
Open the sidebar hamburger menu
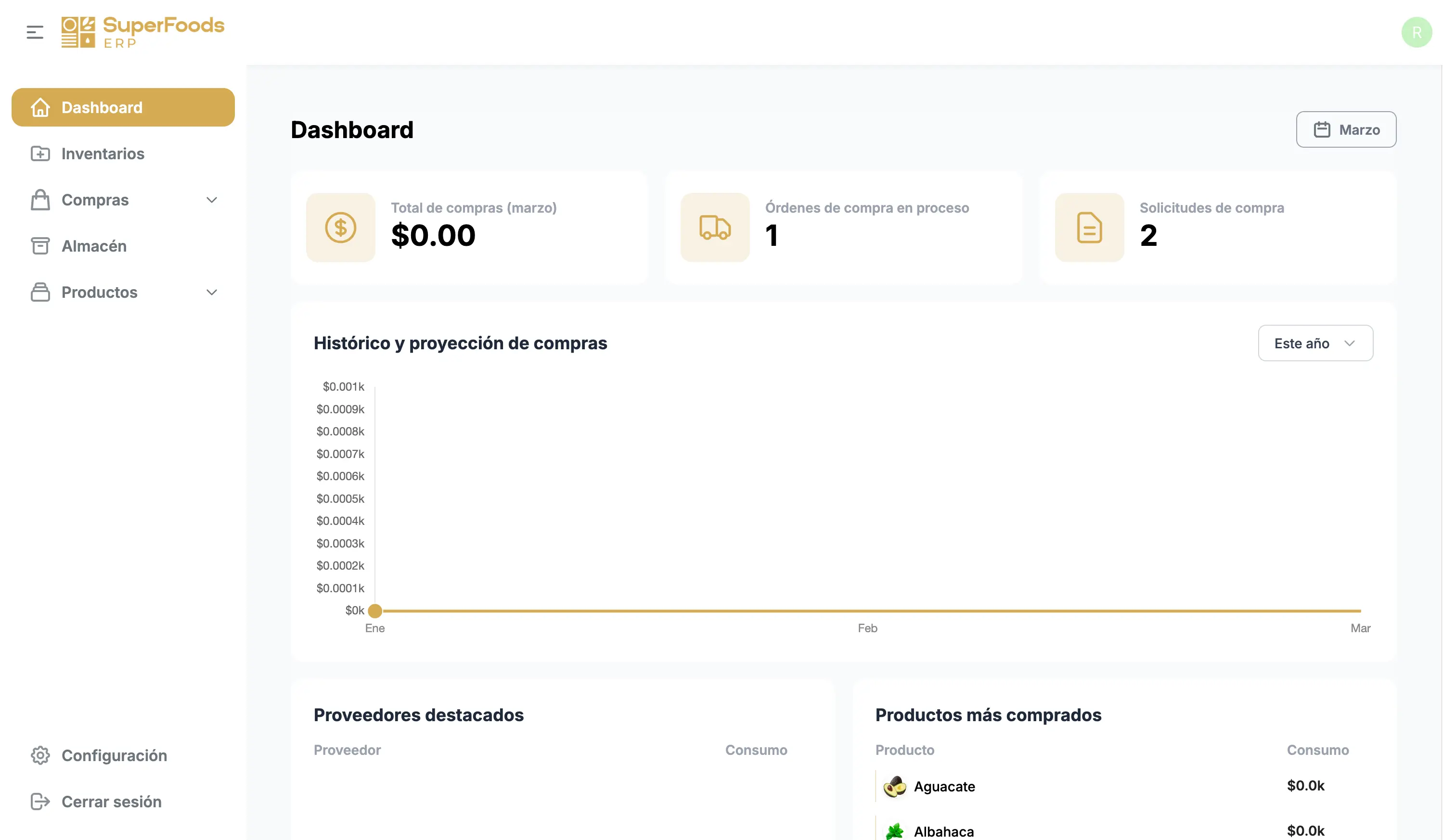pos(34,32)
